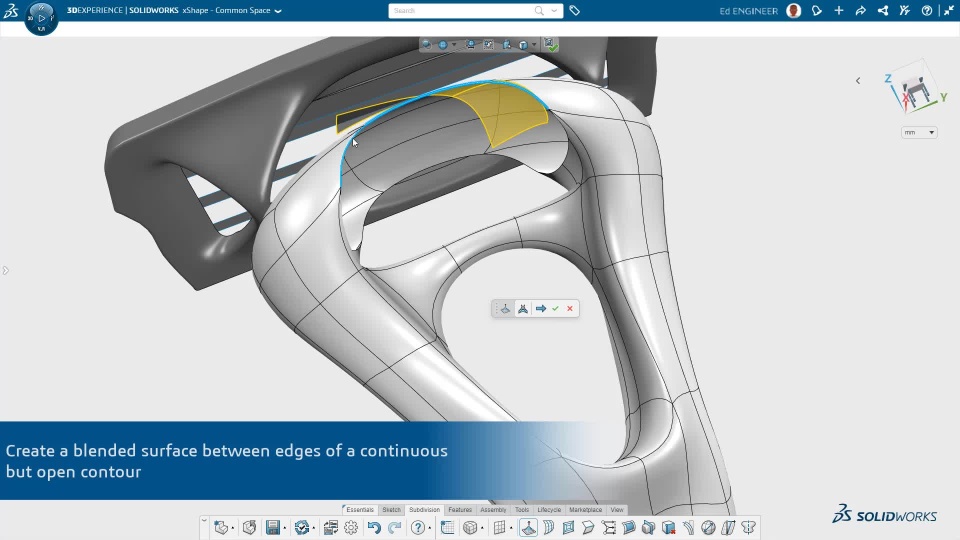Image resolution: width=960 pixels, height=540 pixels.
Task: Open the mm units dropdown
Action: 919,132
